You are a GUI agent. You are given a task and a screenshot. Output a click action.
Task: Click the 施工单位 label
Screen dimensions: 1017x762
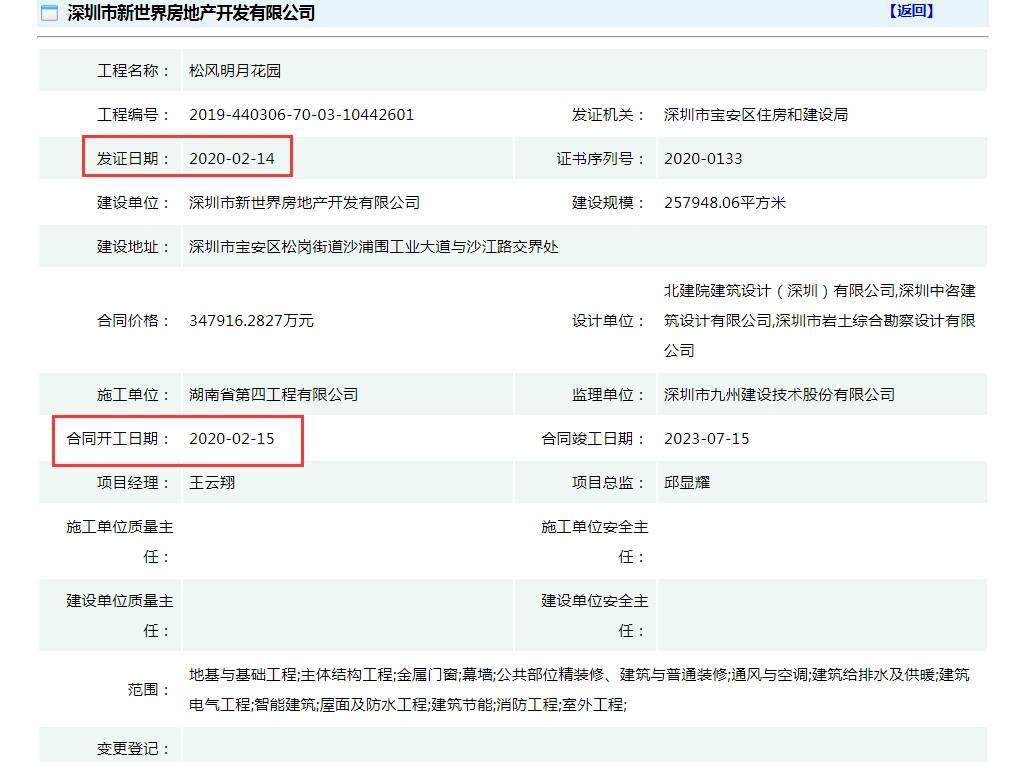click(133, 395)
